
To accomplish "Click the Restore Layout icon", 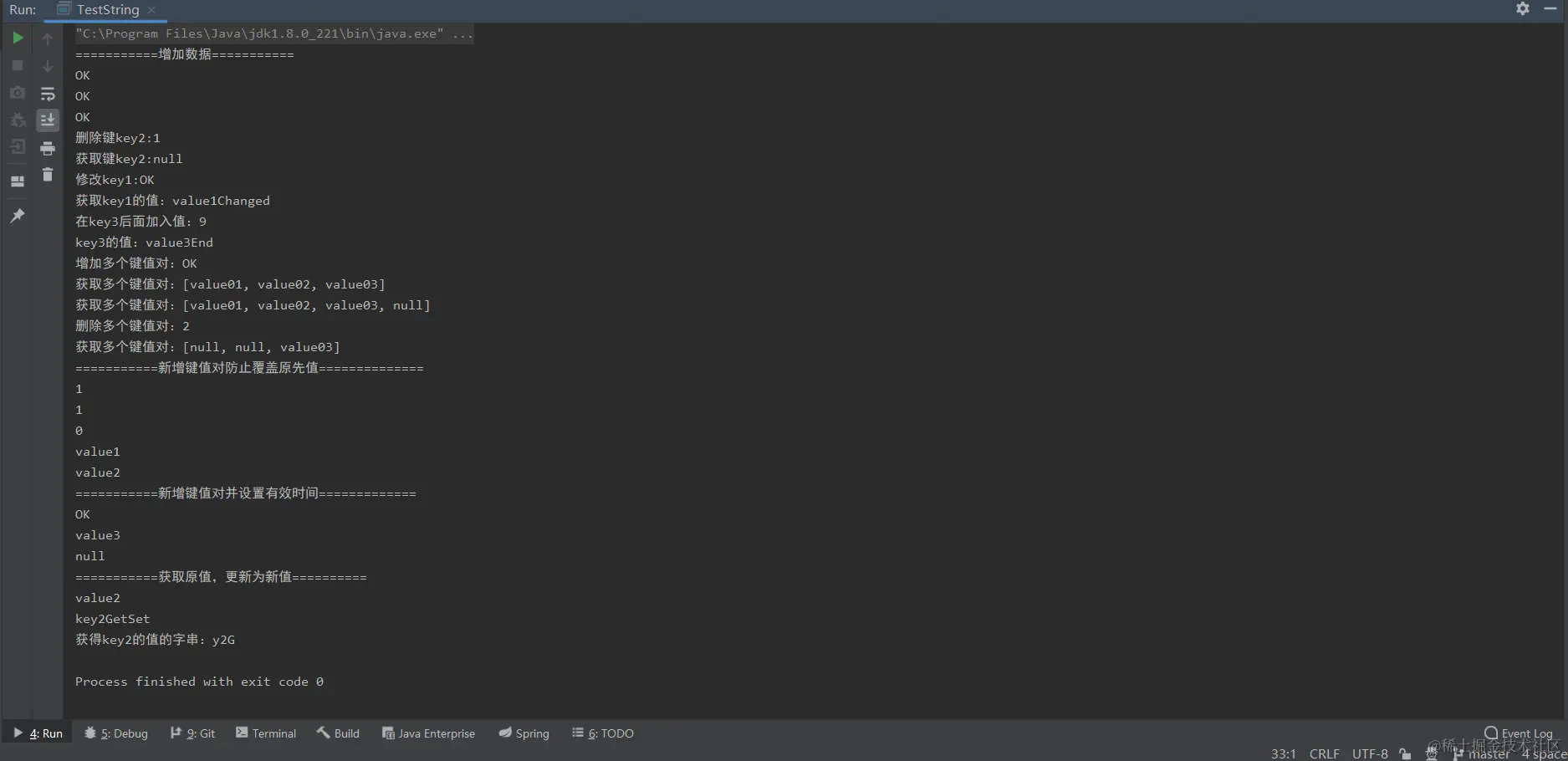I will tap(18, 181).
